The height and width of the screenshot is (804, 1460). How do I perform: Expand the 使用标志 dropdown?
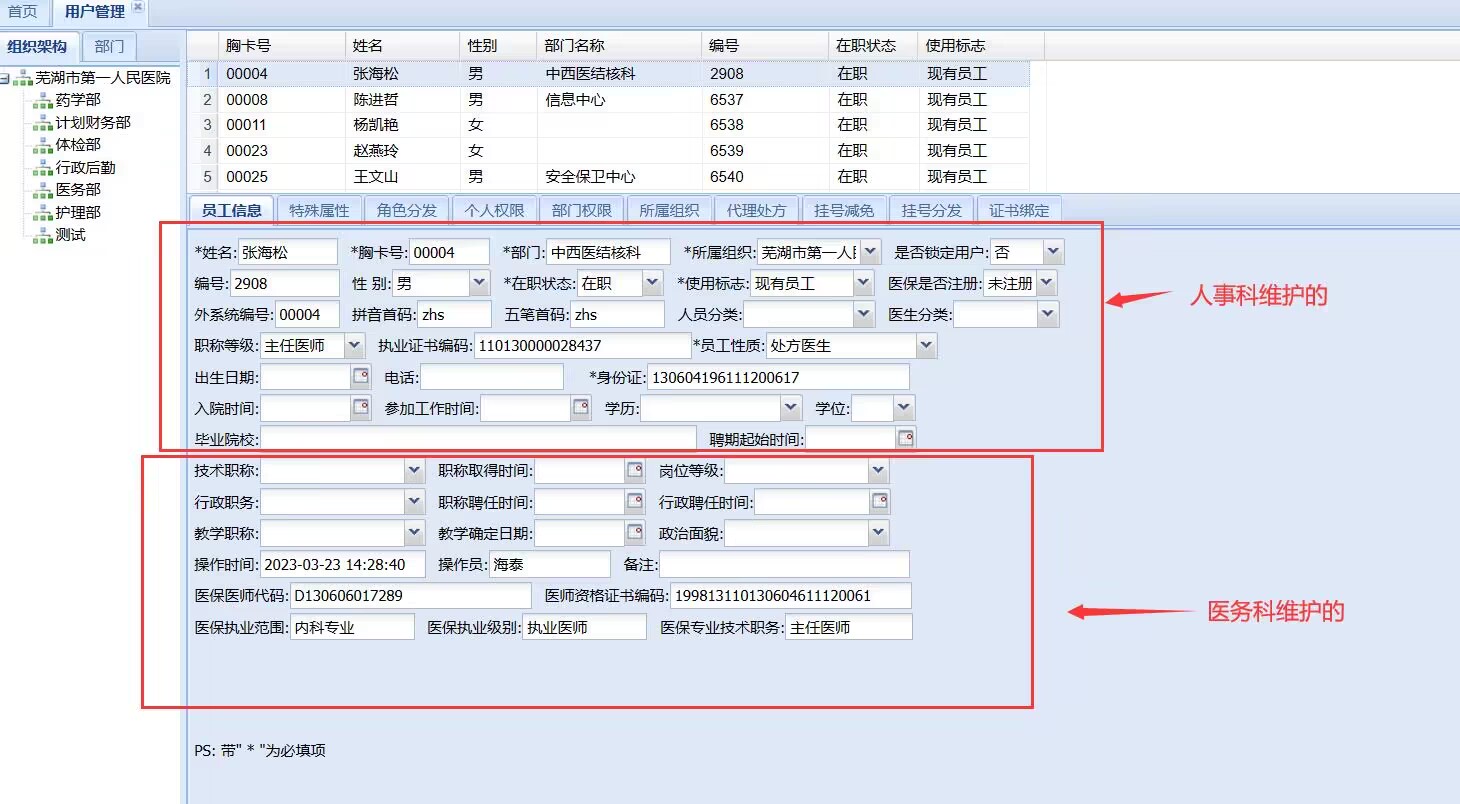(x=864, y=284)
